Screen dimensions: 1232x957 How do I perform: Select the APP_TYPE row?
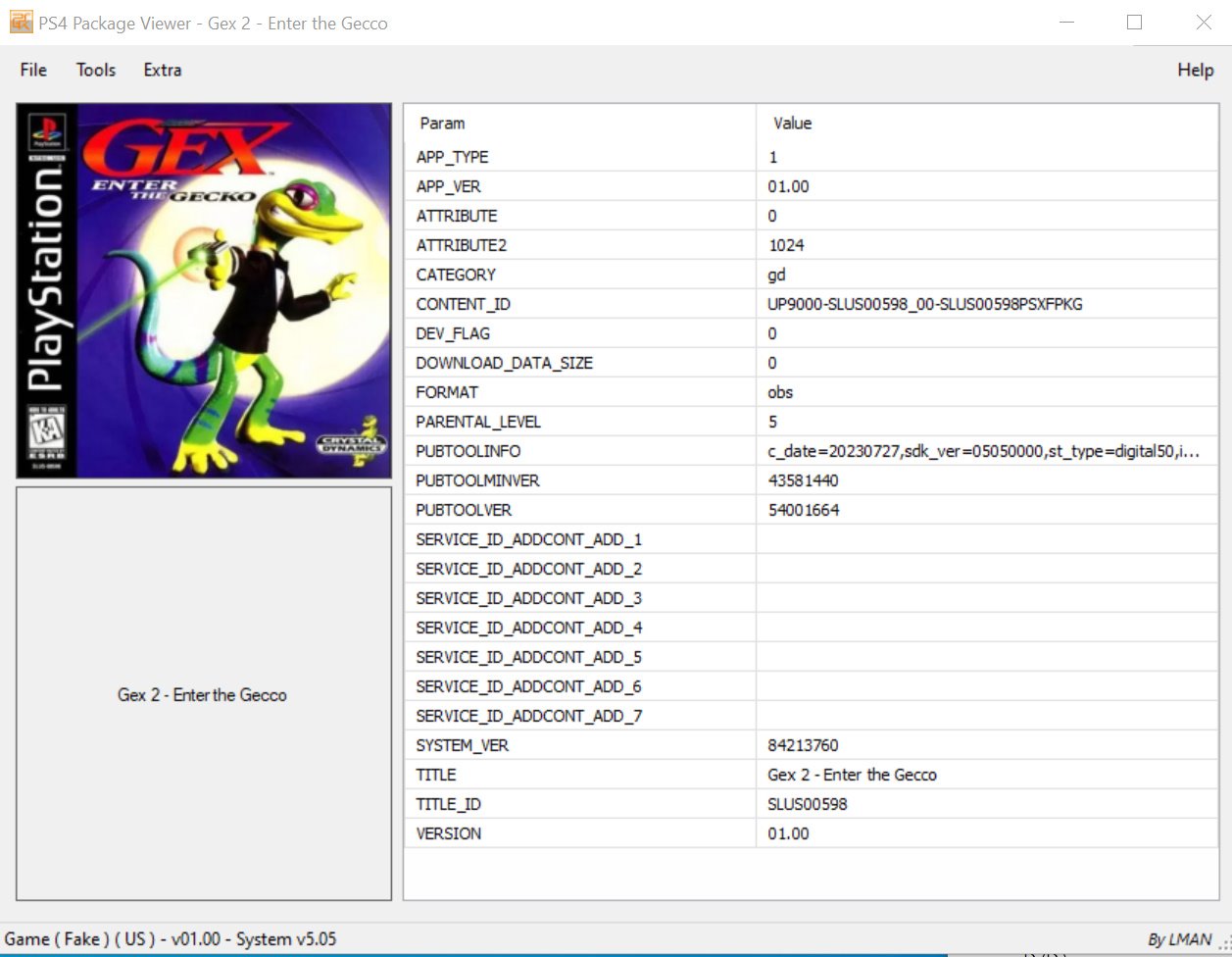(x=812, y=157)
